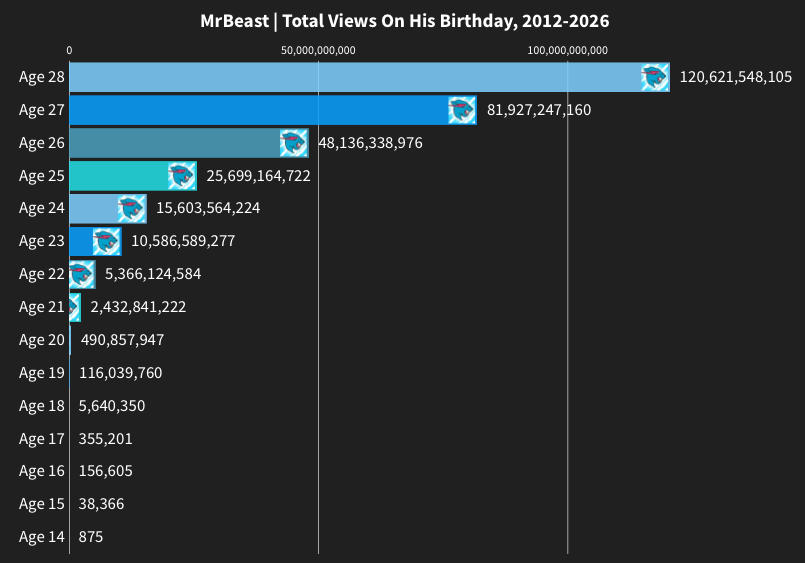Click the MrBeast logo on the Age 25 bar
Image resolution: width=805 pixels, height=563 pixels.
(182, 176)
